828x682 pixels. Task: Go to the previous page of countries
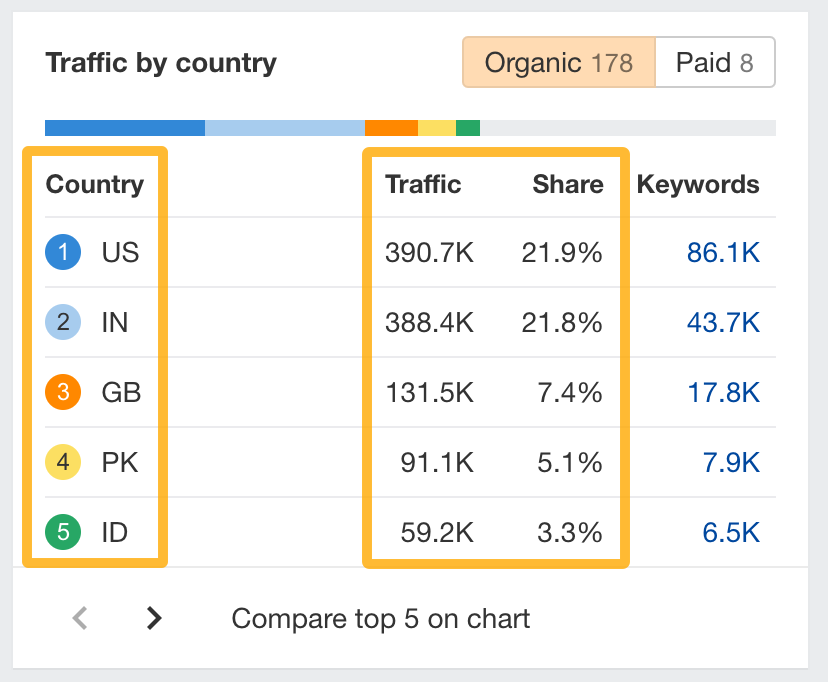[80, 618]
